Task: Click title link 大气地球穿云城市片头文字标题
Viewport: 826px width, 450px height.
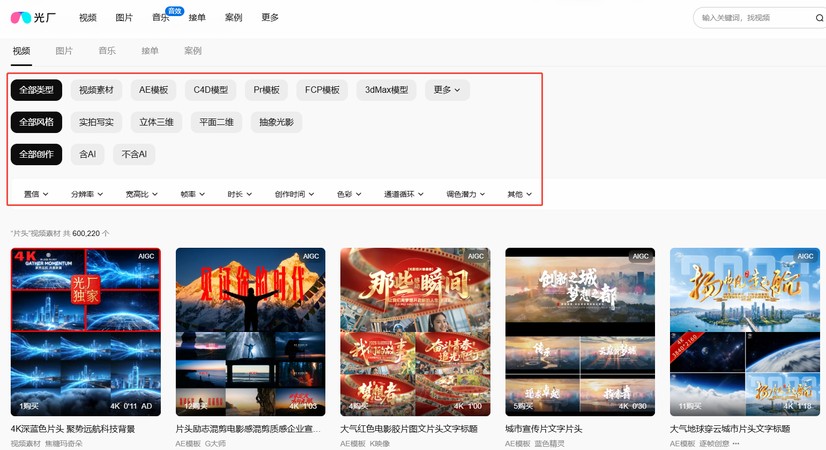Action: click(x=730, y=429)
